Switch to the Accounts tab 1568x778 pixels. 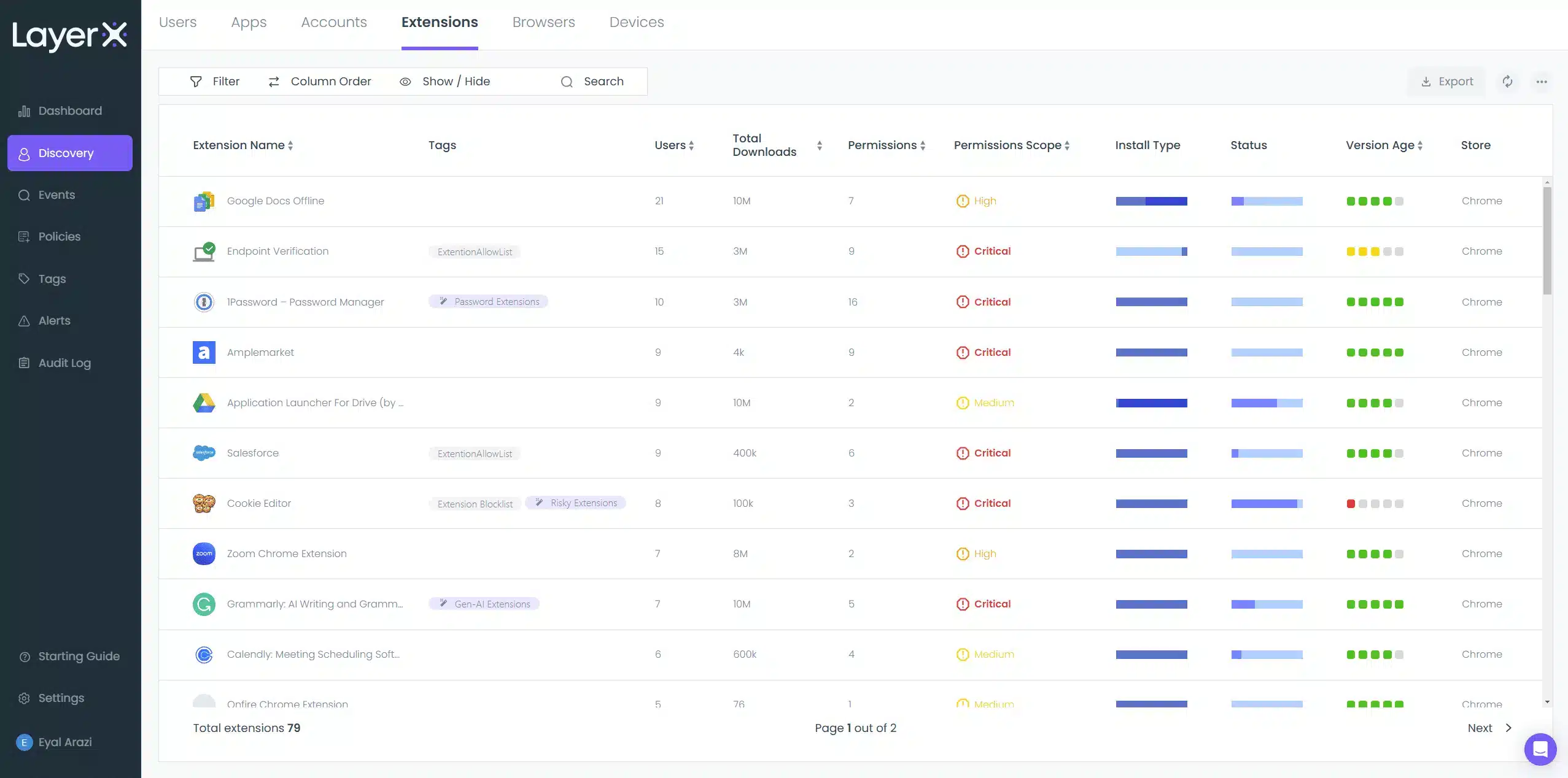(333, 23)
